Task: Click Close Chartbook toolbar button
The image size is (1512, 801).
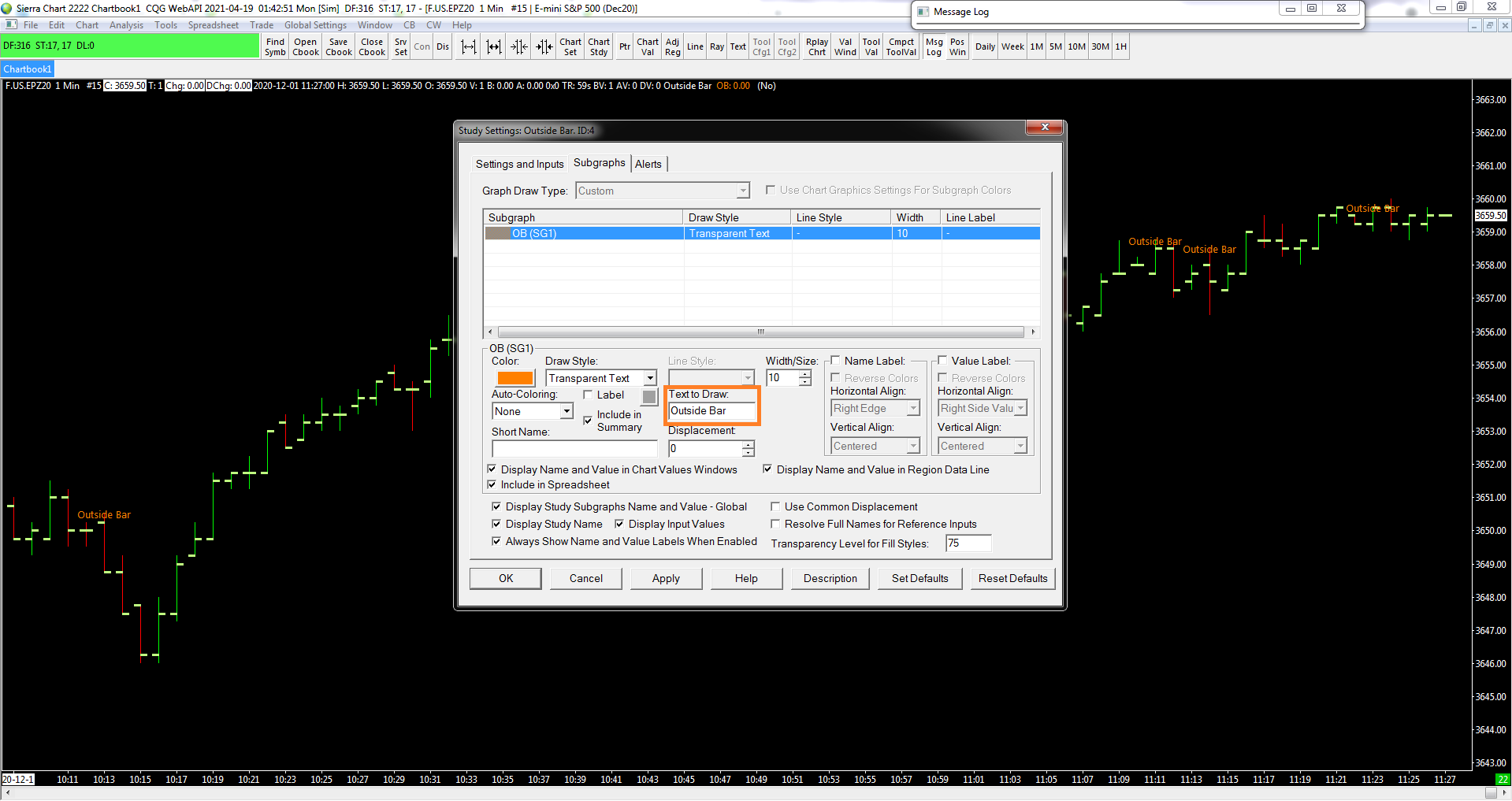Action: click(x=372, y=47)
